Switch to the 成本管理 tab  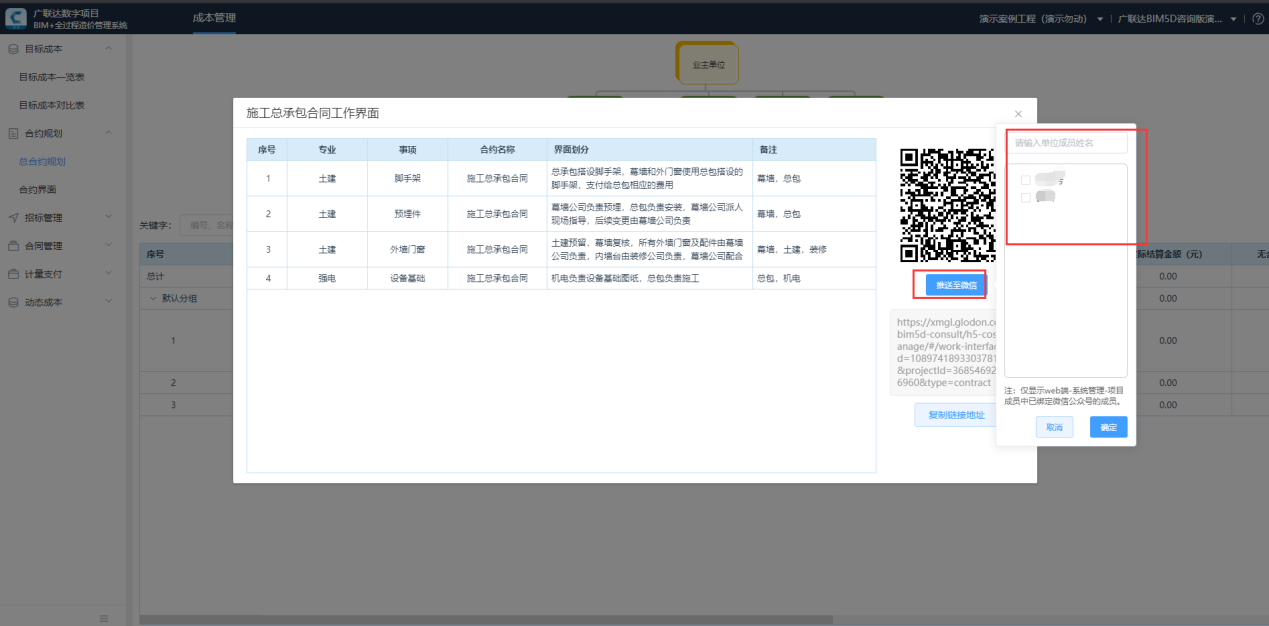pos(214,18)
